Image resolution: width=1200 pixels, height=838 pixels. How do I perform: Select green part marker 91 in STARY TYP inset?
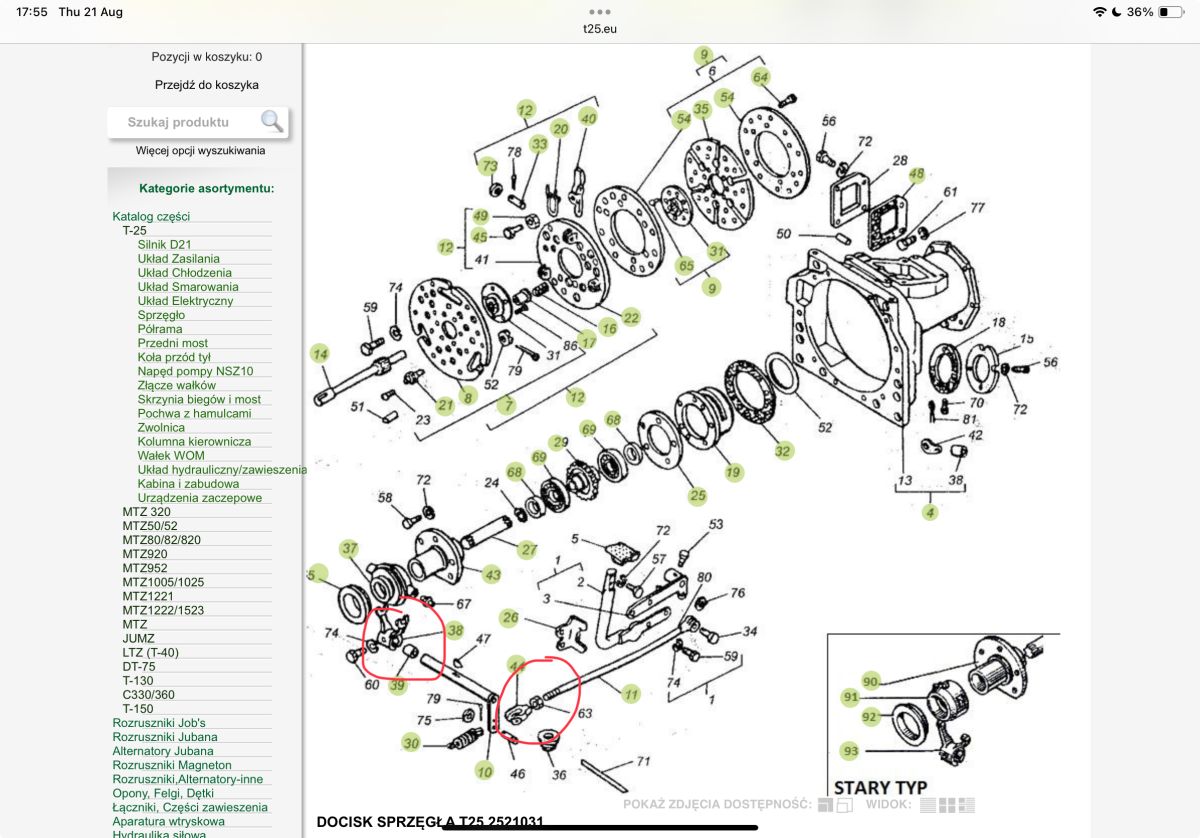851,696
